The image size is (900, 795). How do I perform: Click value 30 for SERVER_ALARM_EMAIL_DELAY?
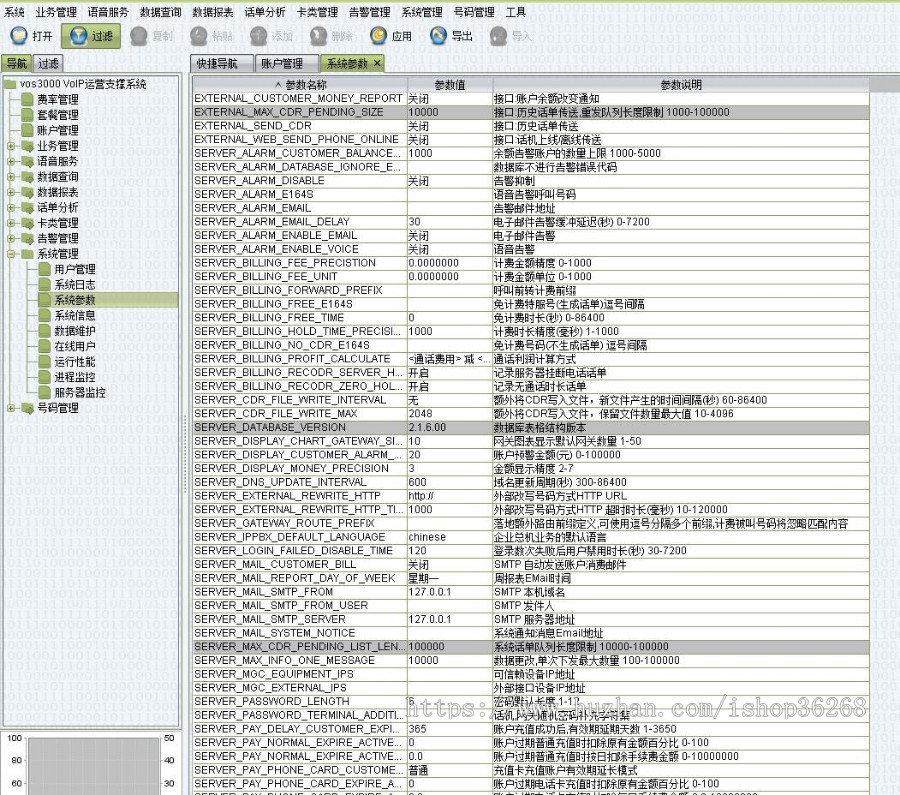pyautogui.click(x=414, y=222)
